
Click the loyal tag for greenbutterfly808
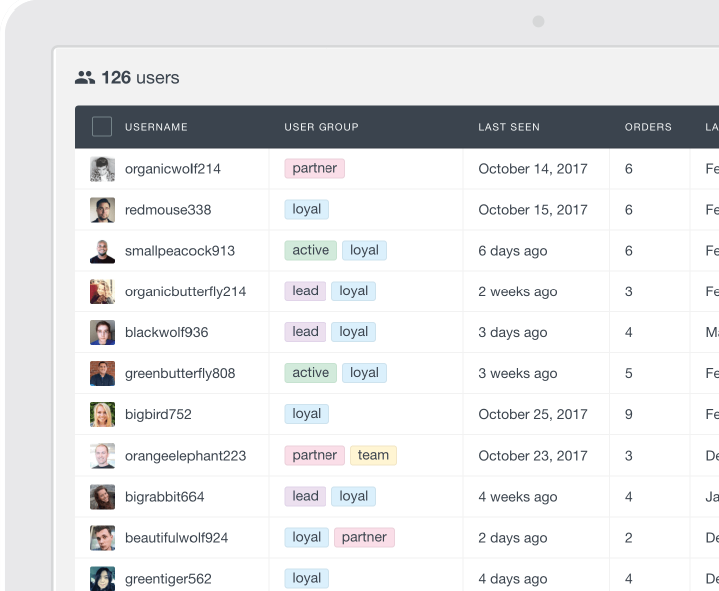365,373
